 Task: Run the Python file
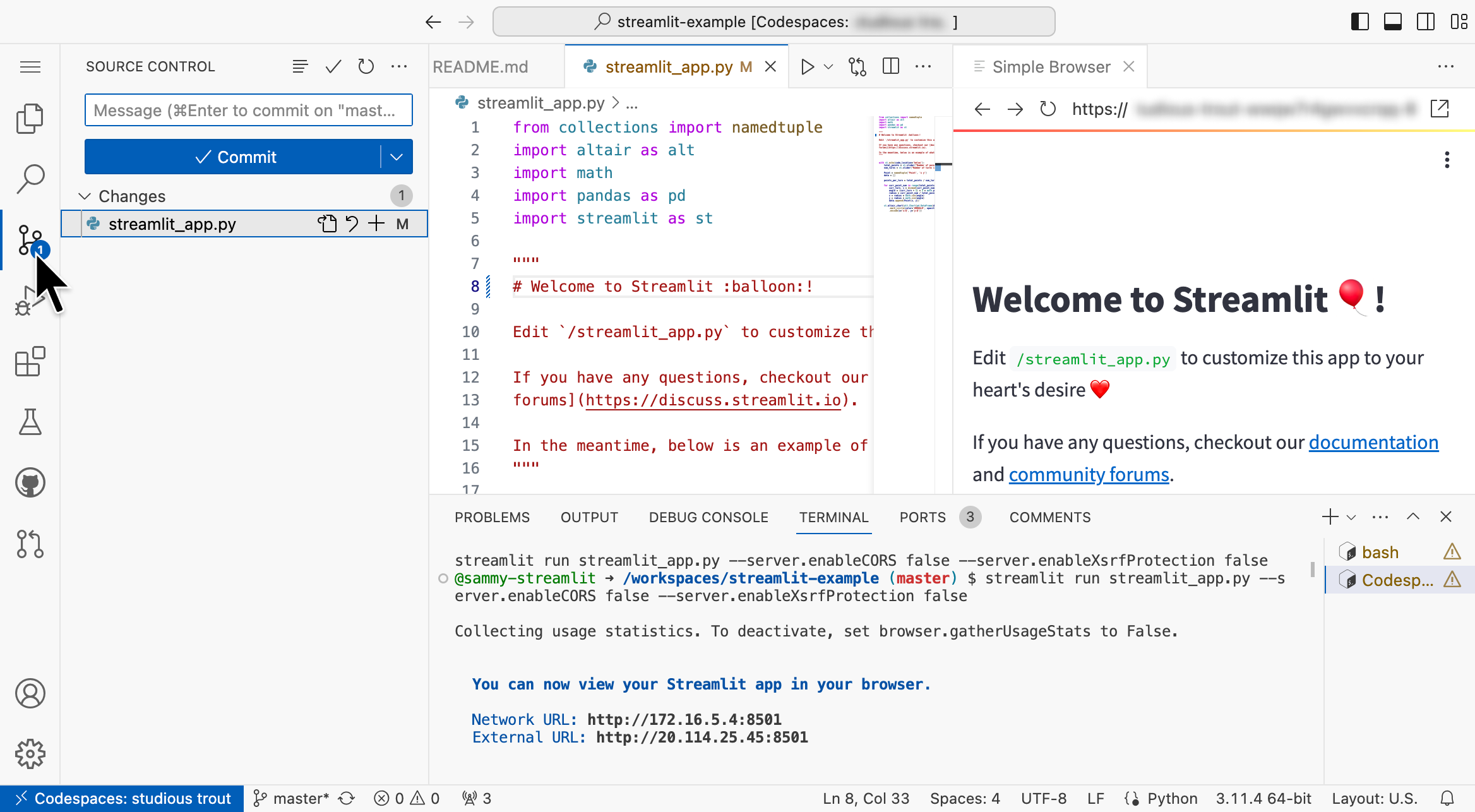(x=807, y=66)
